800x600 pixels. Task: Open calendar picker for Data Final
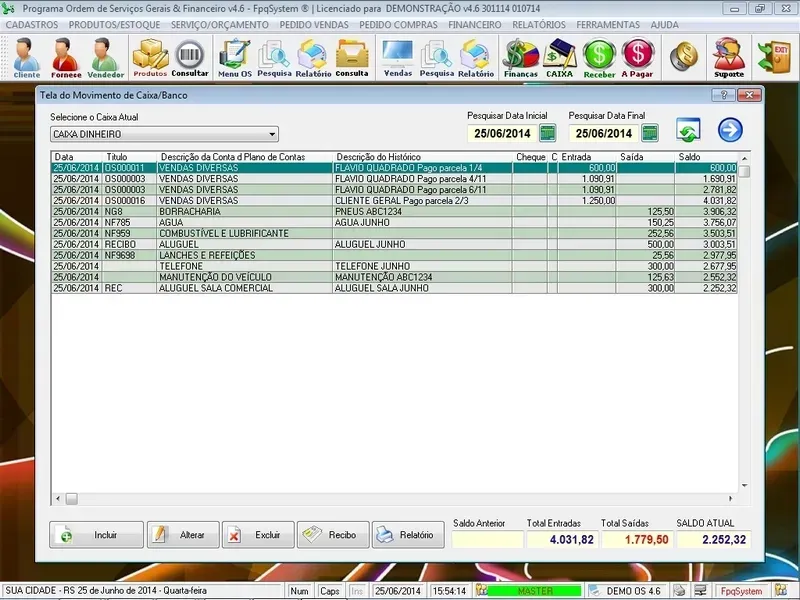pos(650,133)
